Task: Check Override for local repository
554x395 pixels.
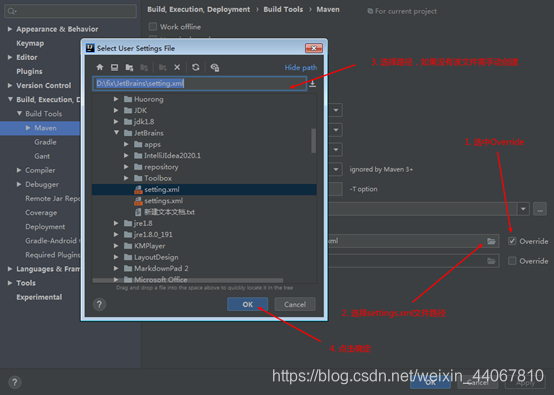Action: point(512,261)
